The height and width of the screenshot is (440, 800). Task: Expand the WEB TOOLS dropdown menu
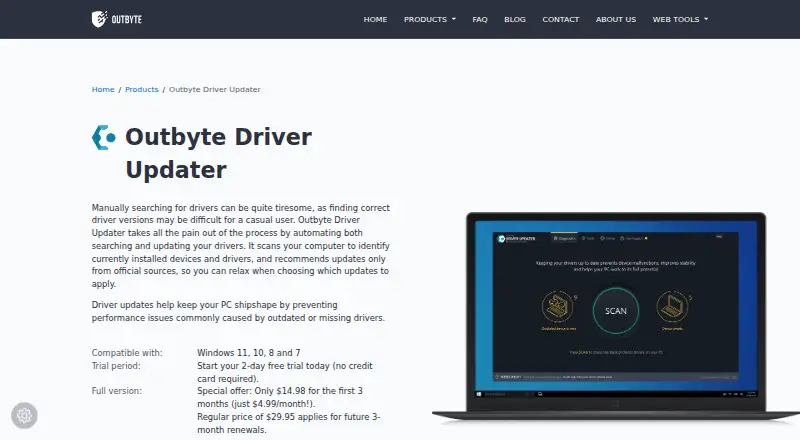[x=680, y=19]
